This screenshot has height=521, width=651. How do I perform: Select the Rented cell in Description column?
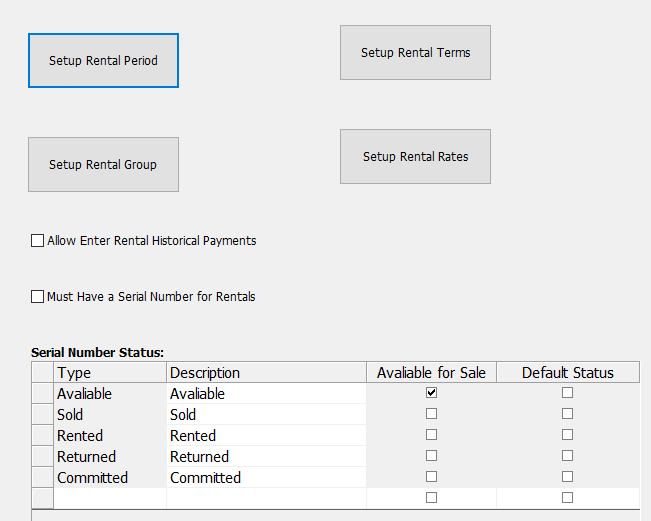click(x=266, y=435)
